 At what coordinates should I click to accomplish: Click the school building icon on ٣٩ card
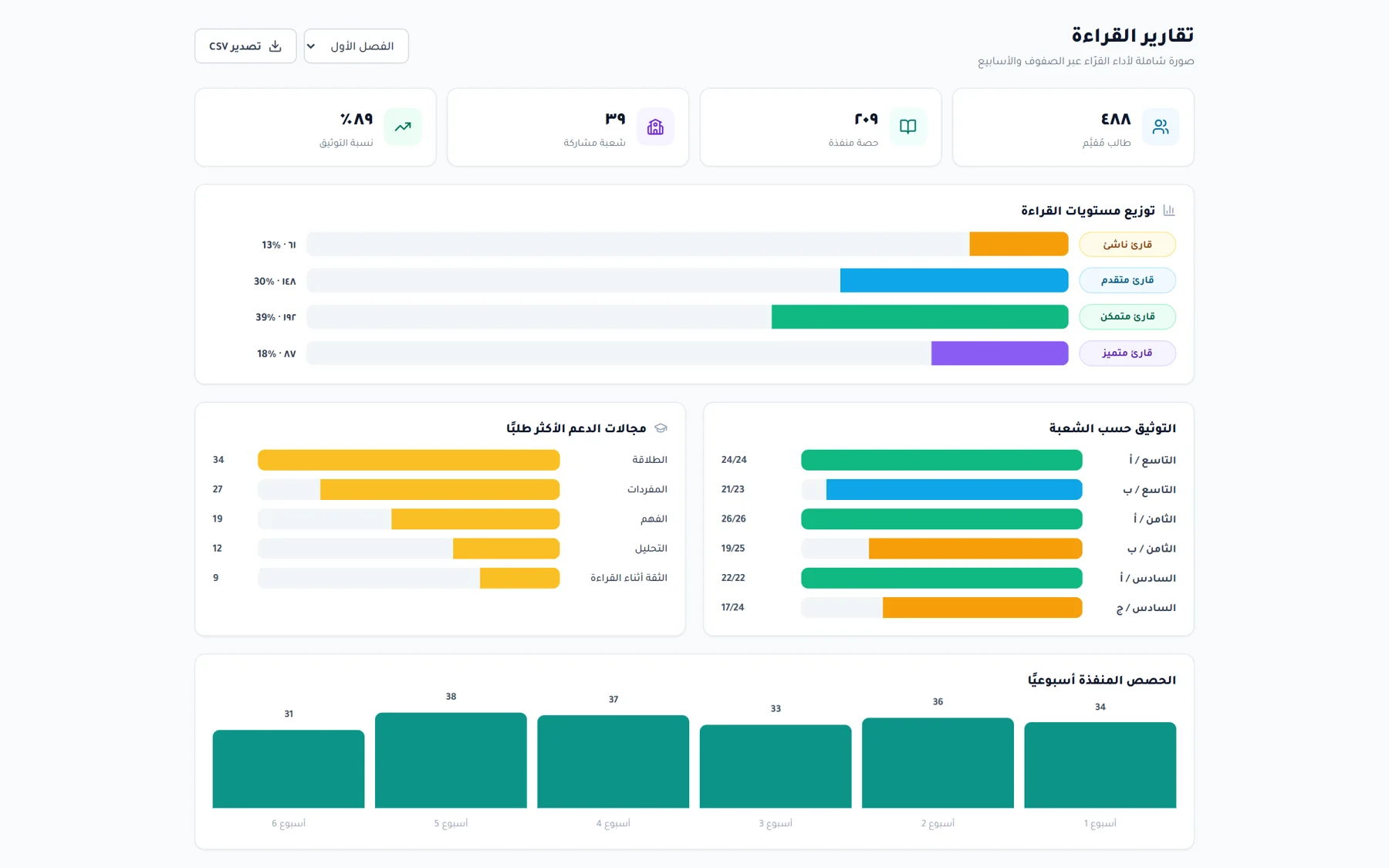click(655, 127)
